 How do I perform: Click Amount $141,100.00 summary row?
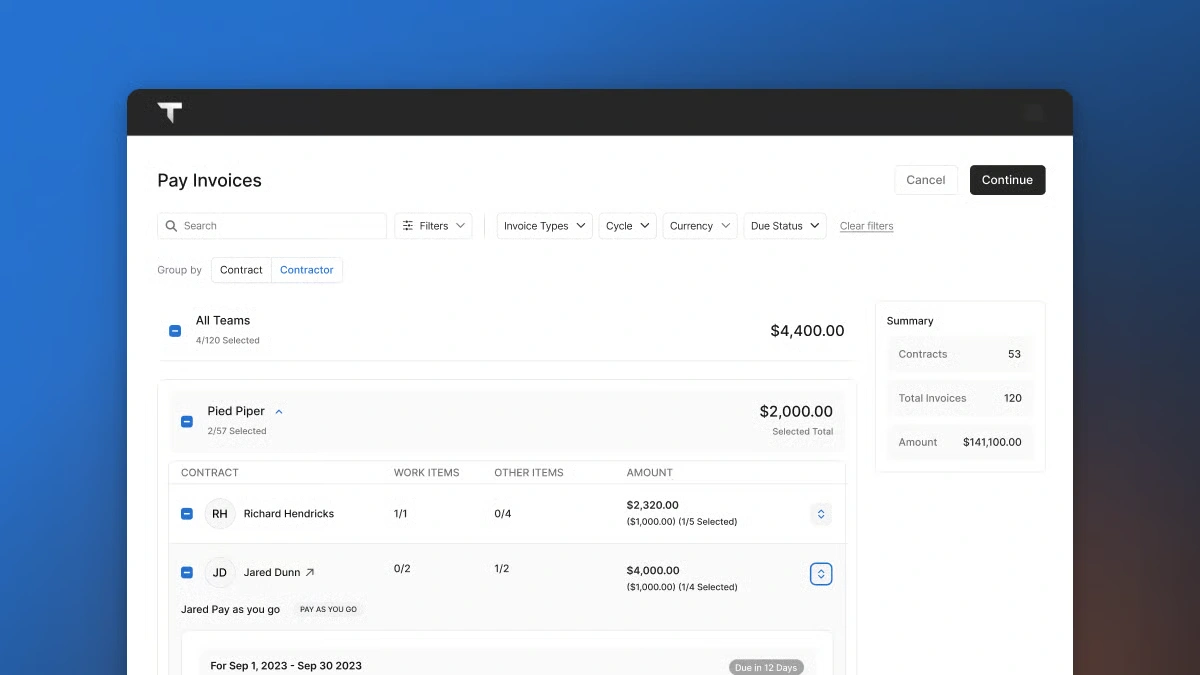(x=960, y=442)
